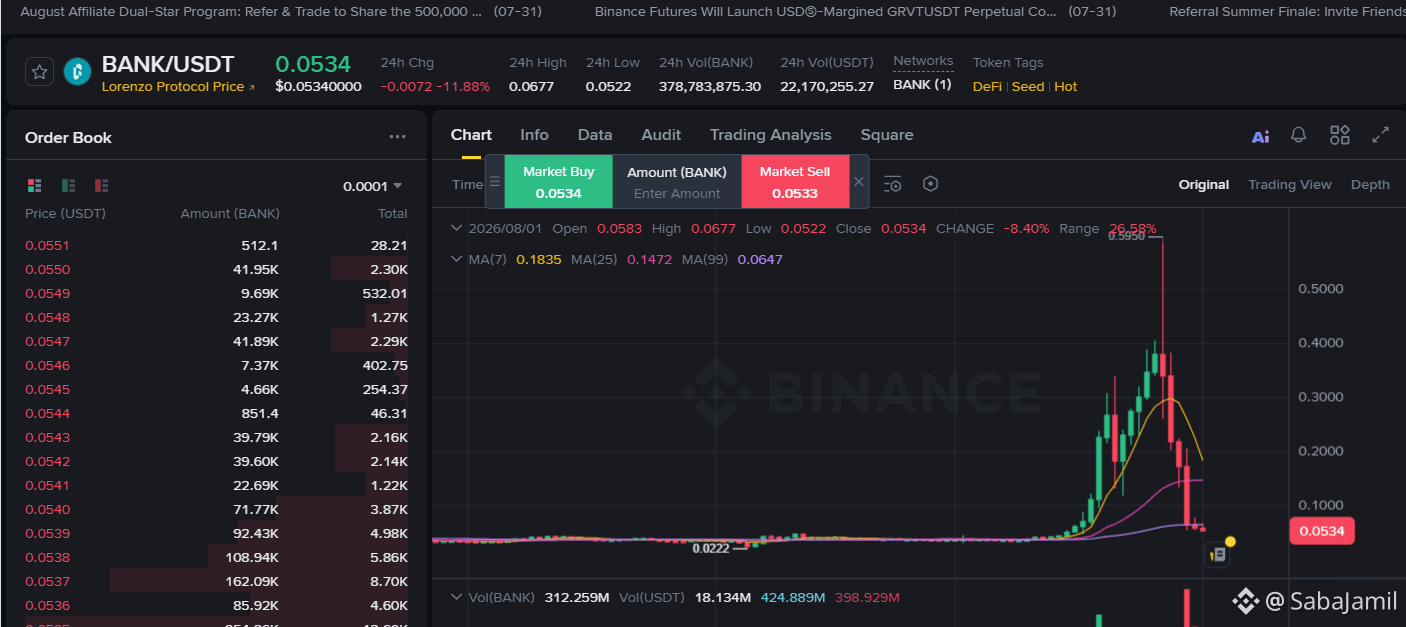Viewport: 1406px width, 627px height.
Task: Click the hexagon chart settings icon
Action: coord(931,184)
